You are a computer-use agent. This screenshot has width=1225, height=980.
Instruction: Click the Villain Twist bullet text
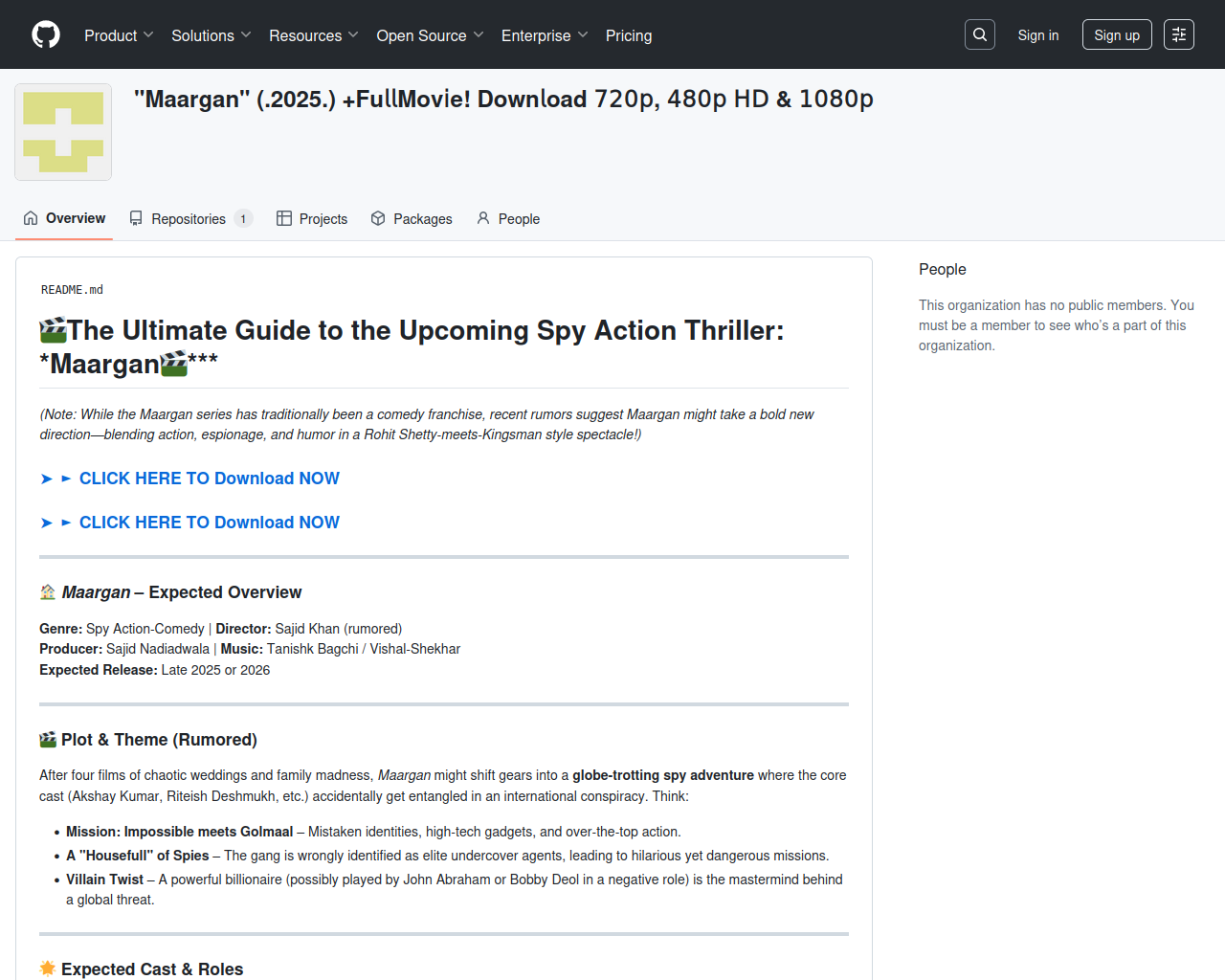coord(455,889)
